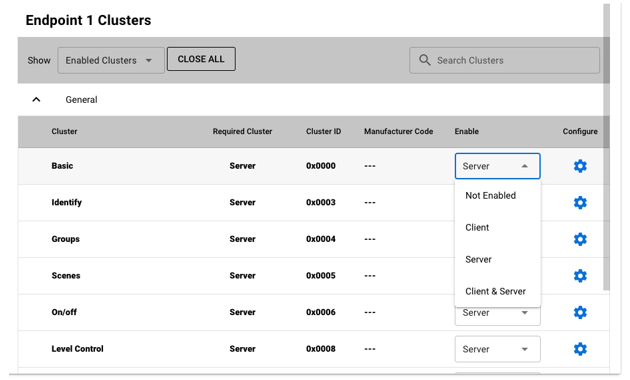The height and width of the screenshot is (380, 630).
Task: Collapse the General section chevron
Action: 36,99
